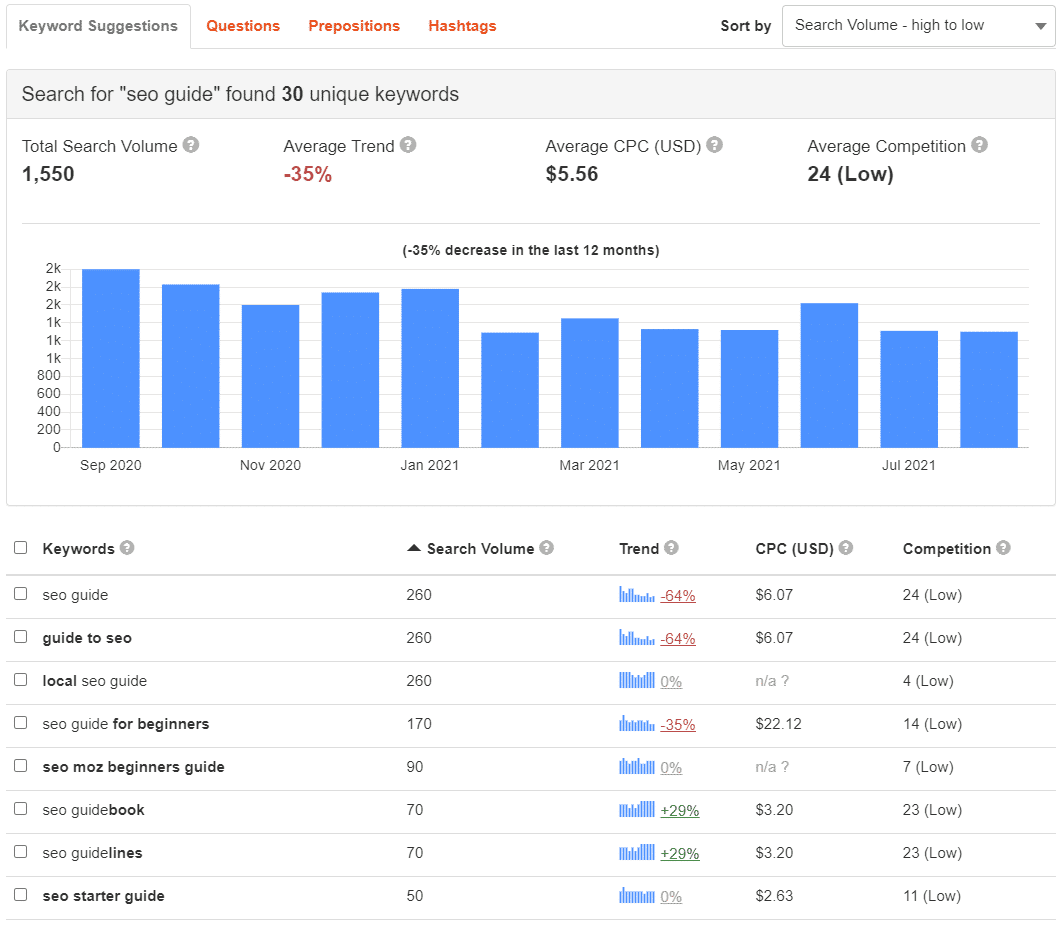Click help icon beside Average CPC (USD)

coord(714,145)
